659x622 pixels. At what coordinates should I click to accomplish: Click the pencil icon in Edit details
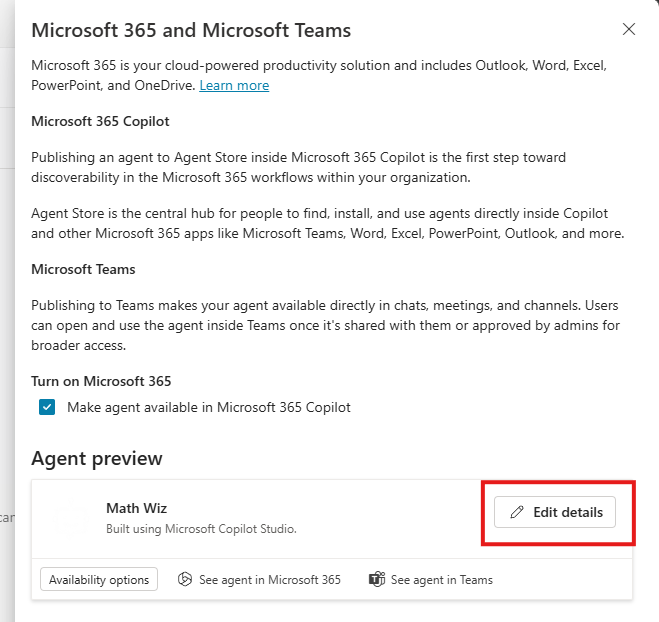click(x=517, y=512)
